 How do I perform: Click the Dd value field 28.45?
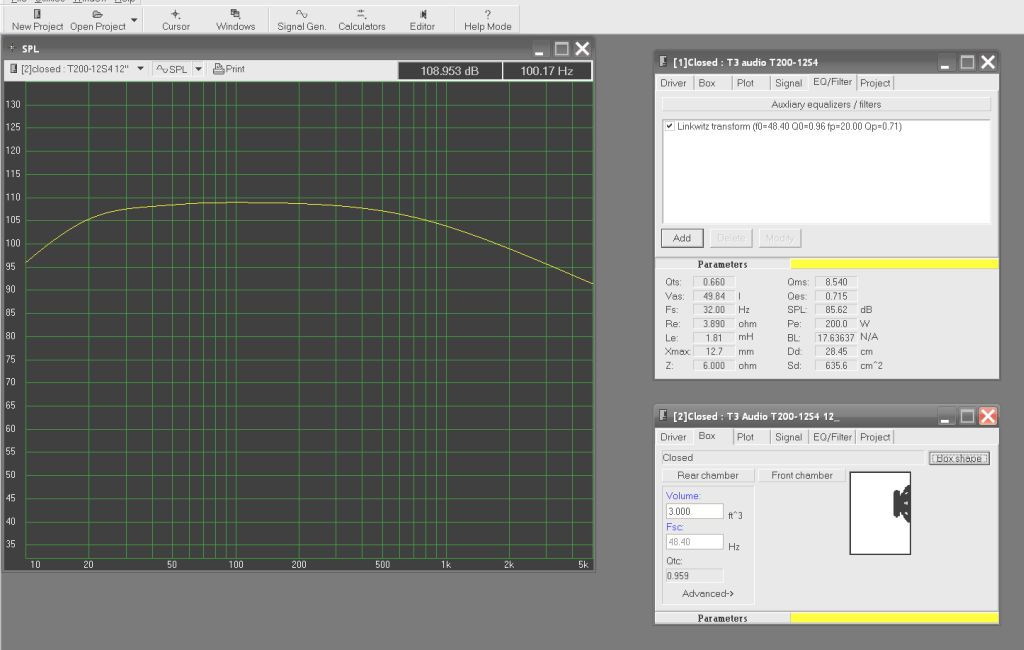835,351
